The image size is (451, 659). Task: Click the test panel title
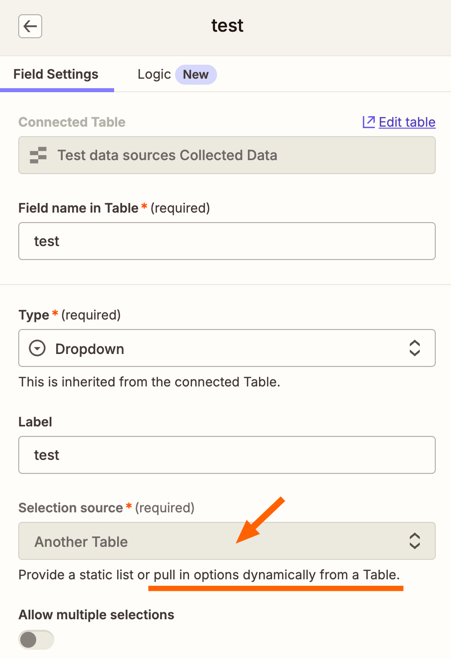pos(227,26)
